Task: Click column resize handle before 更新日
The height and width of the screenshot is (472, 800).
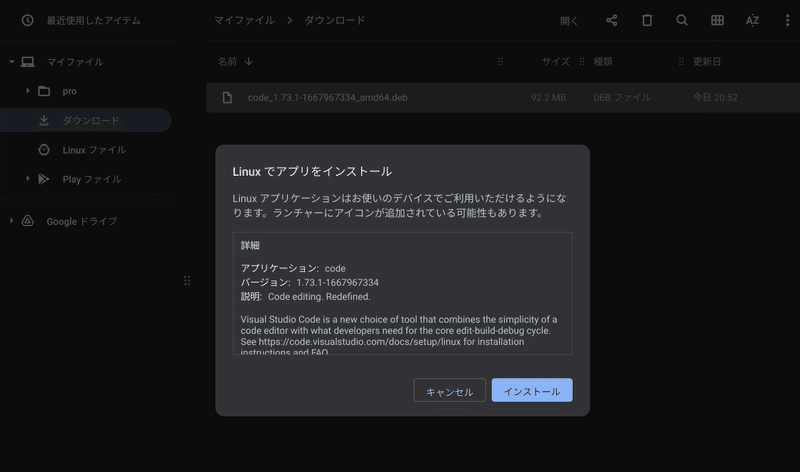Action: pyautogui.click(x=681, y=62)
